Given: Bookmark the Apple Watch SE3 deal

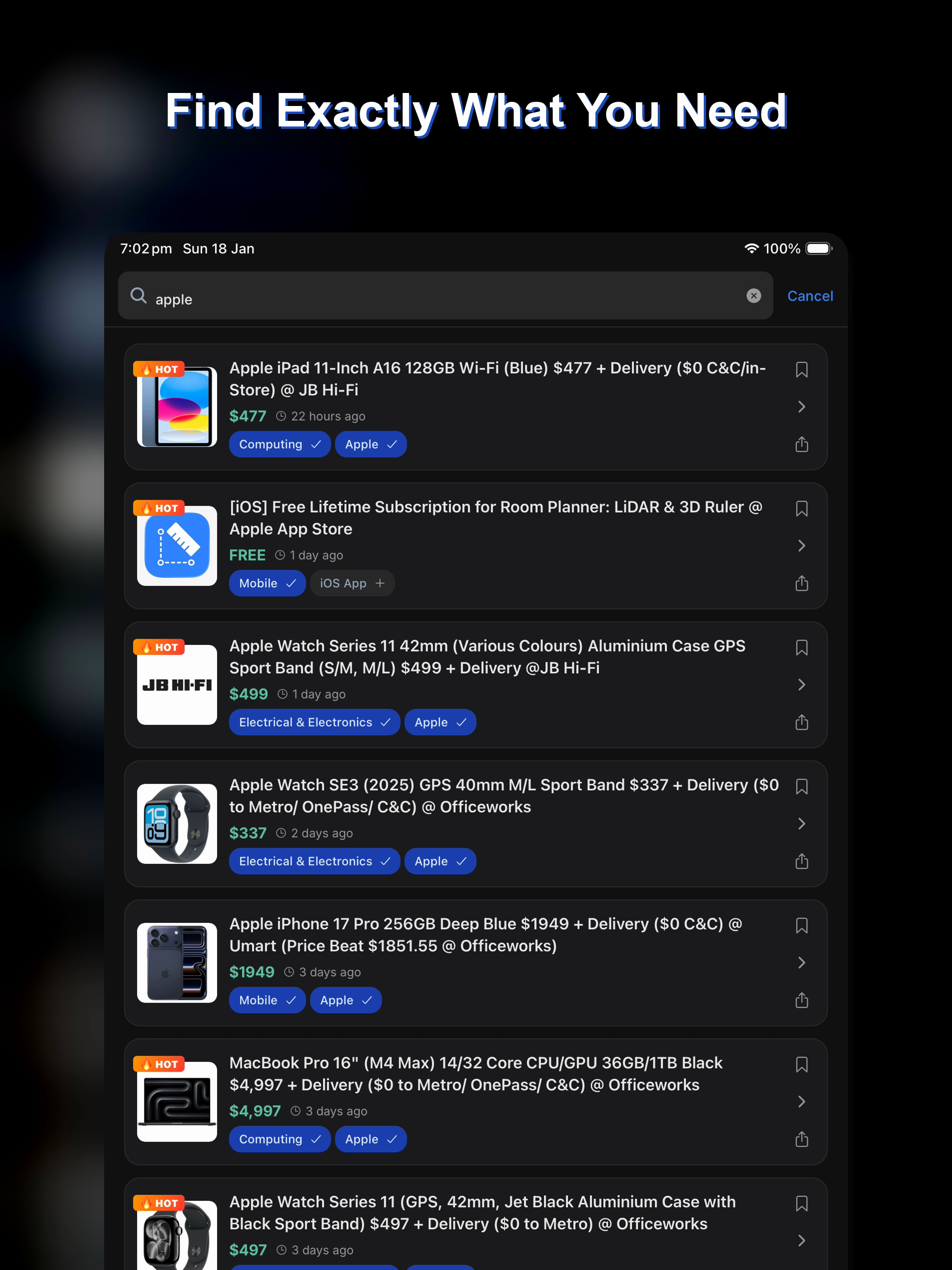Looking at the screenshot, I should point(801,787).
